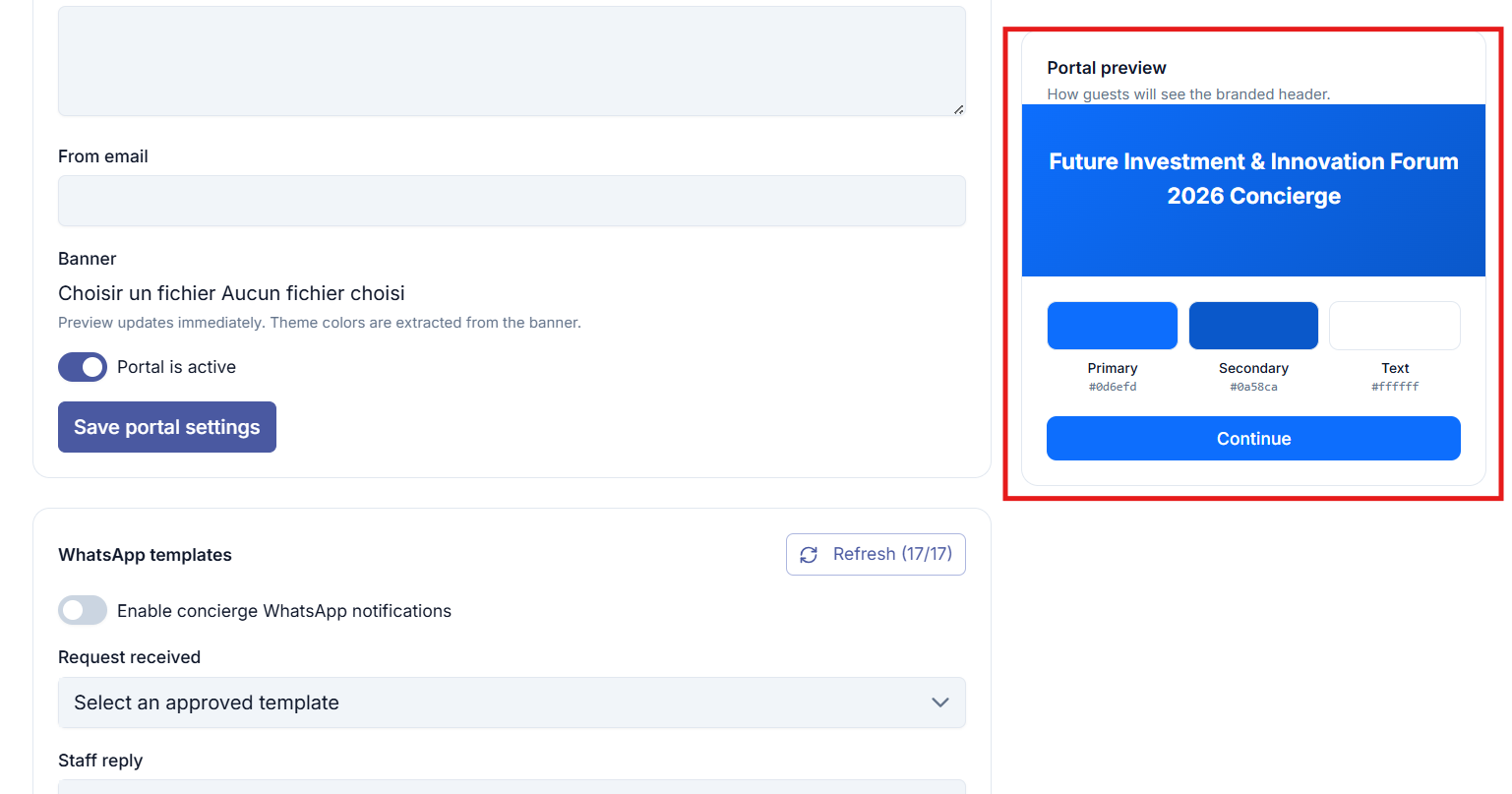
Task: Click the #0d6efd hex value
Action: (x=1113, y=387)
